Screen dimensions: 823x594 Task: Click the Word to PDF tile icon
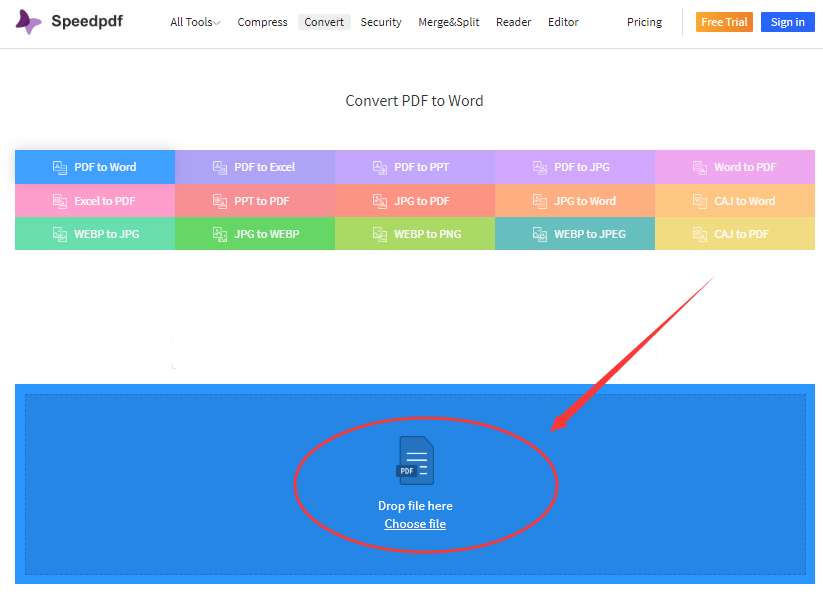pos(700,167)
